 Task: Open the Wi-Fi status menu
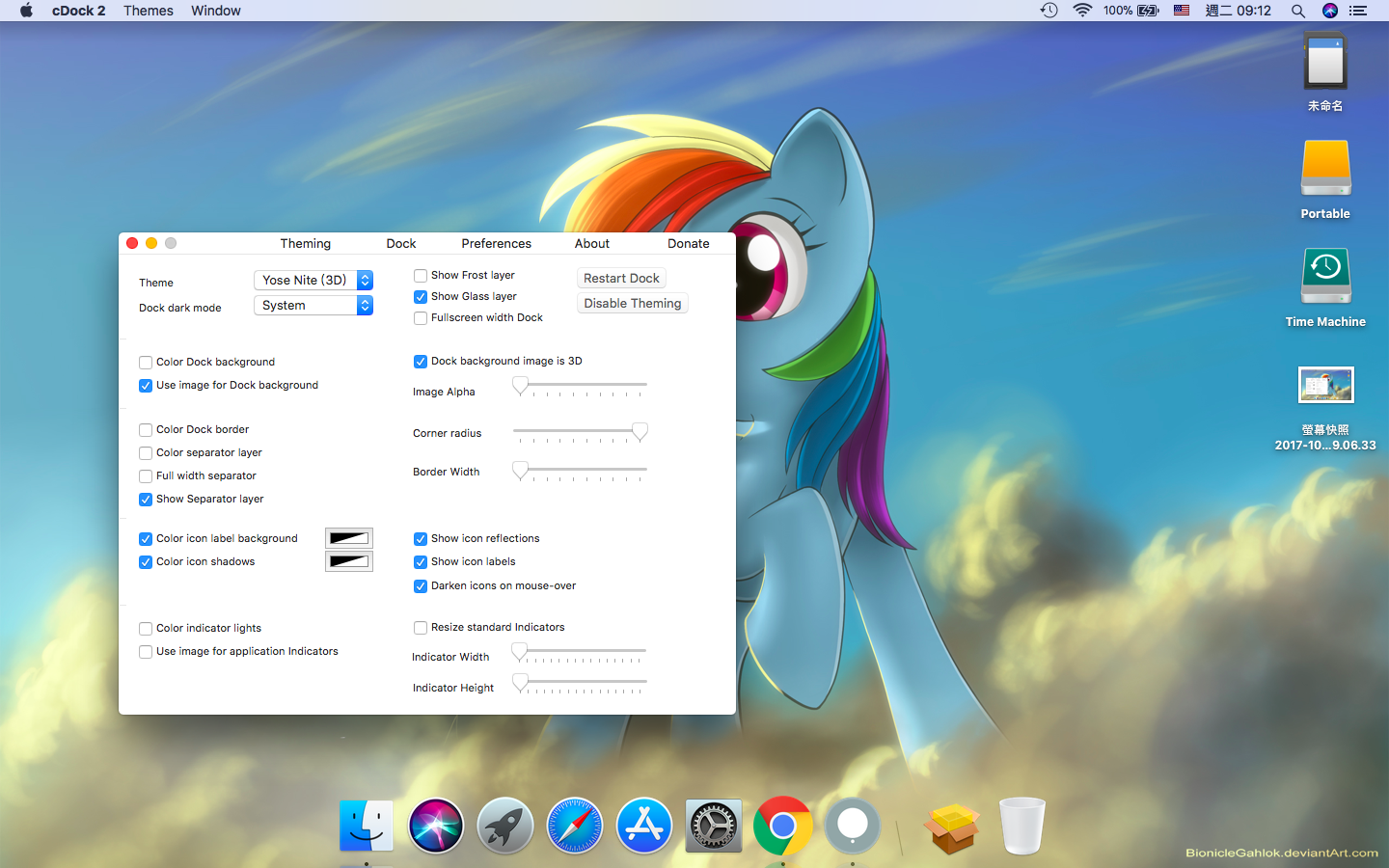(1082, 11)
